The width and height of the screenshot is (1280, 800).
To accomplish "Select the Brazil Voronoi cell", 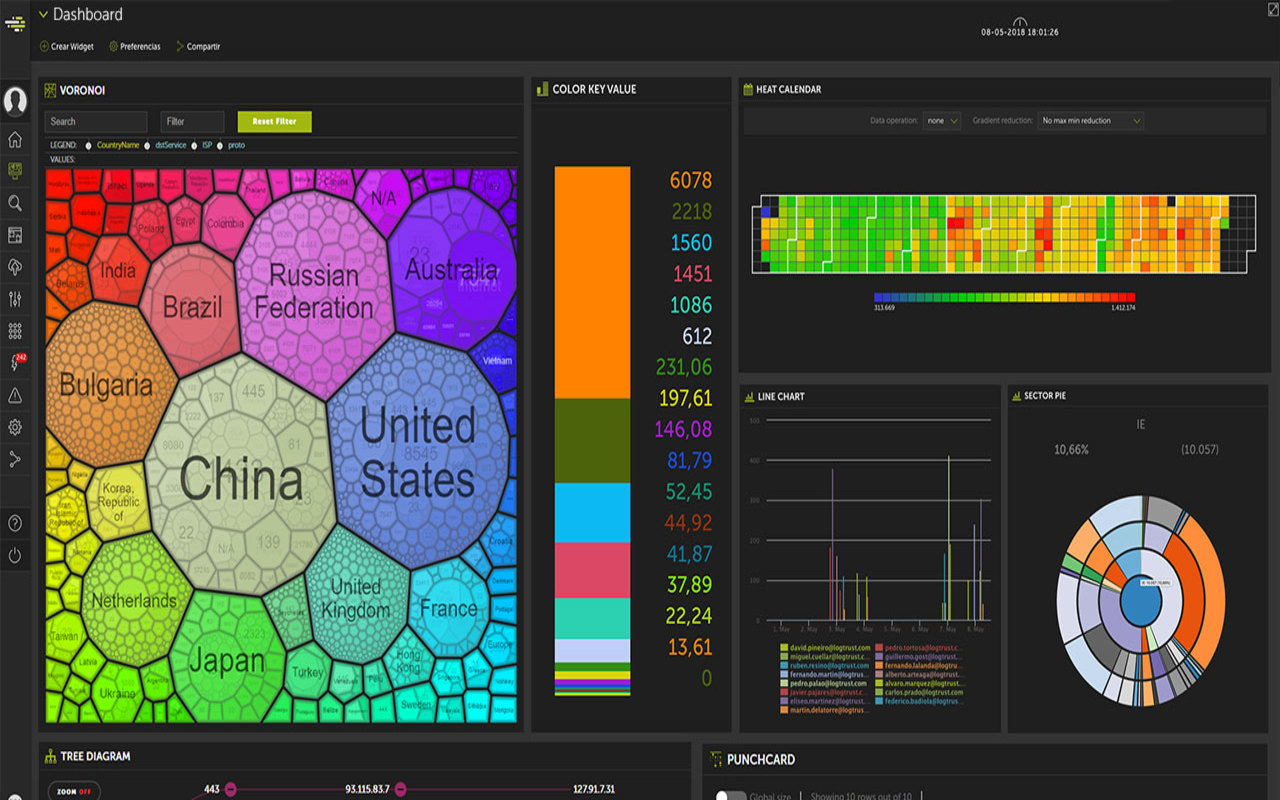I will [x=192, y=306].
